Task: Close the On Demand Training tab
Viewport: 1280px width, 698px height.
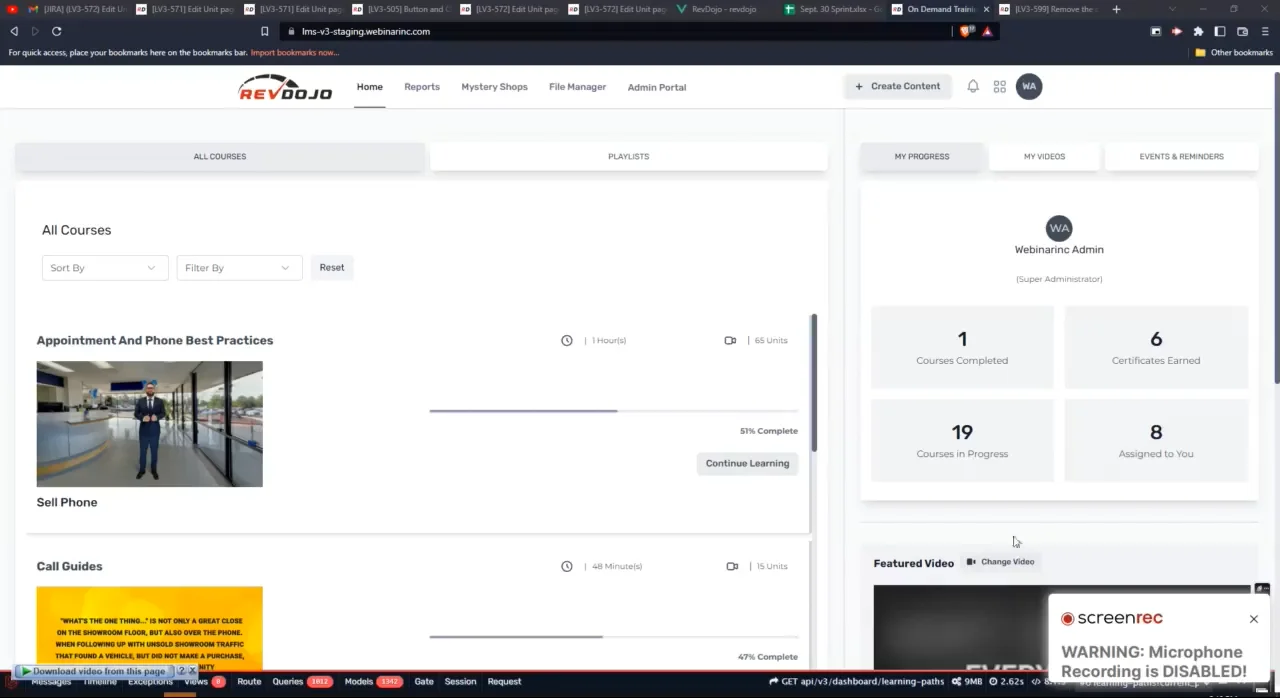Action: pyautogui.click(x=986, y=9)
